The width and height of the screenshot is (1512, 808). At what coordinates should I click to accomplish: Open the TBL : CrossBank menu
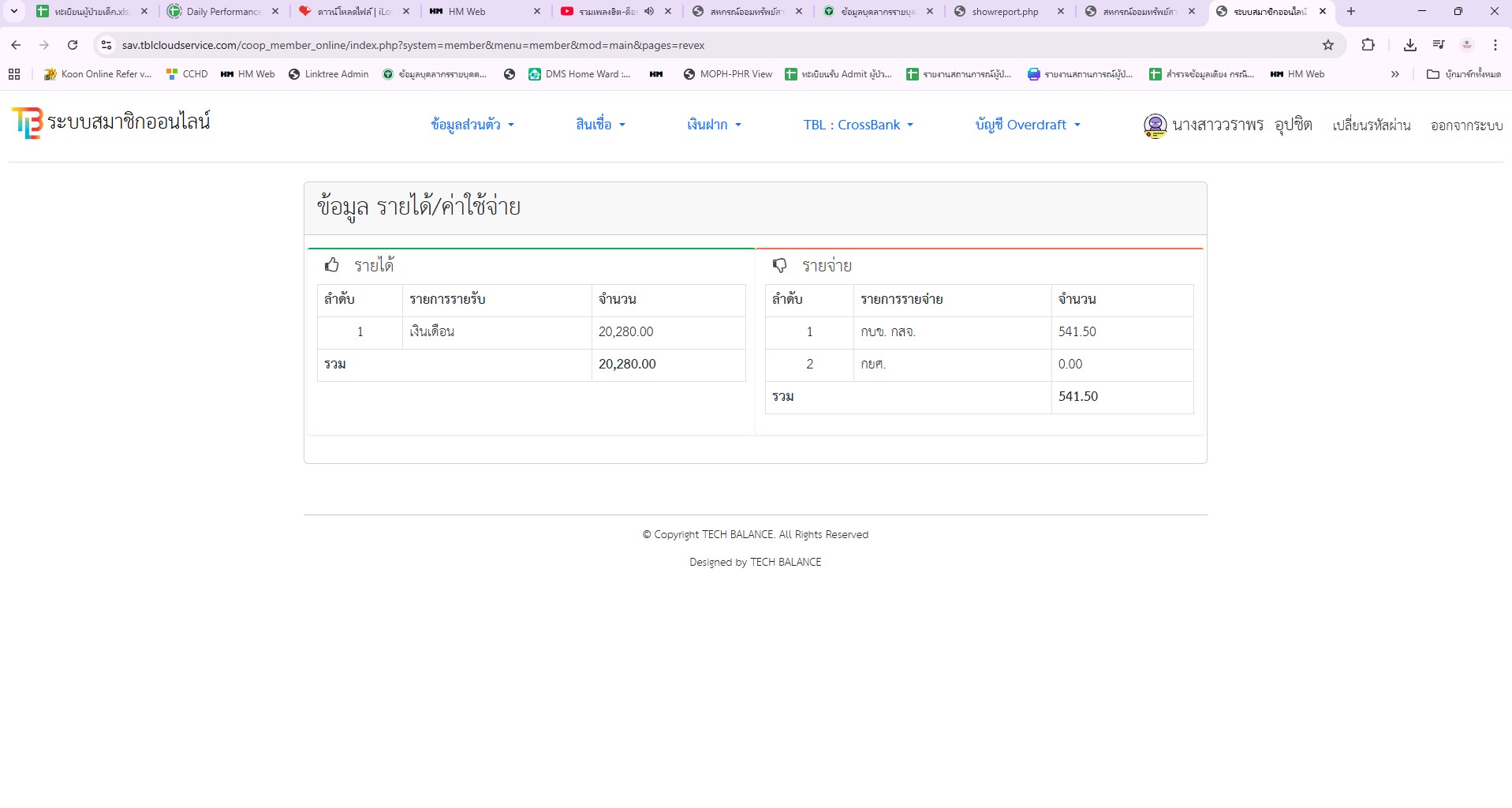click(857, 125)
